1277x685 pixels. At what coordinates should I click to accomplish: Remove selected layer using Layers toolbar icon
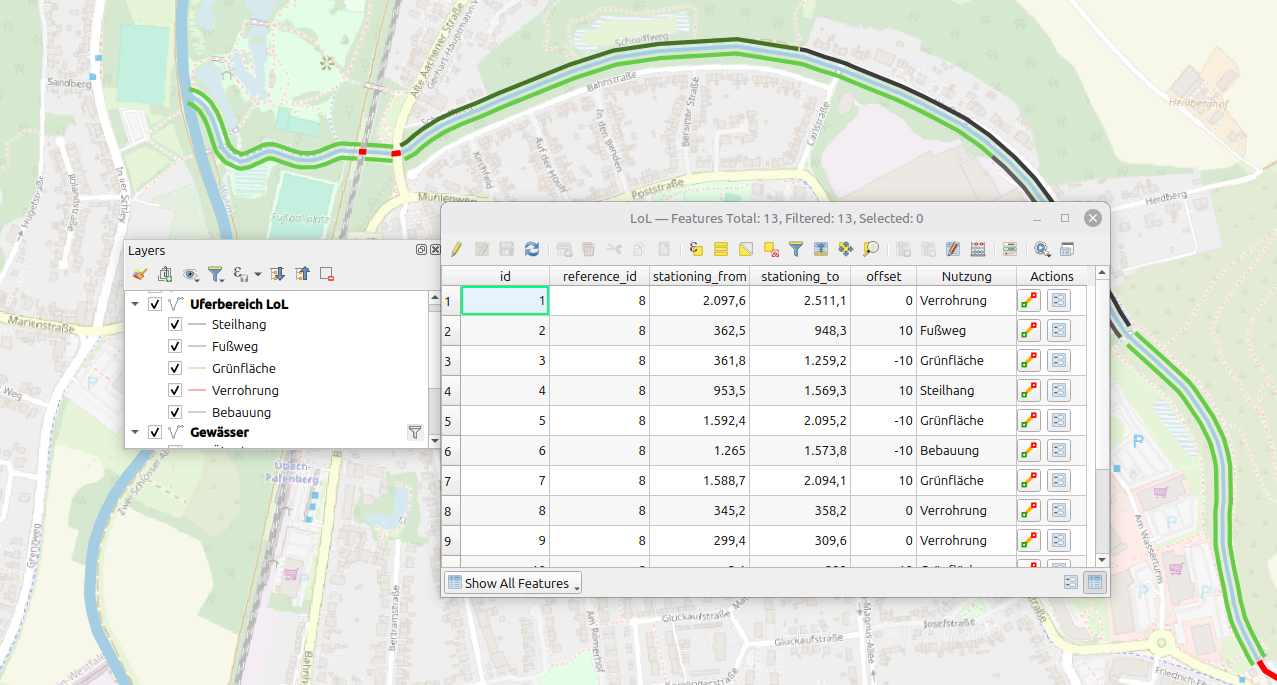(x=327, y=273)
